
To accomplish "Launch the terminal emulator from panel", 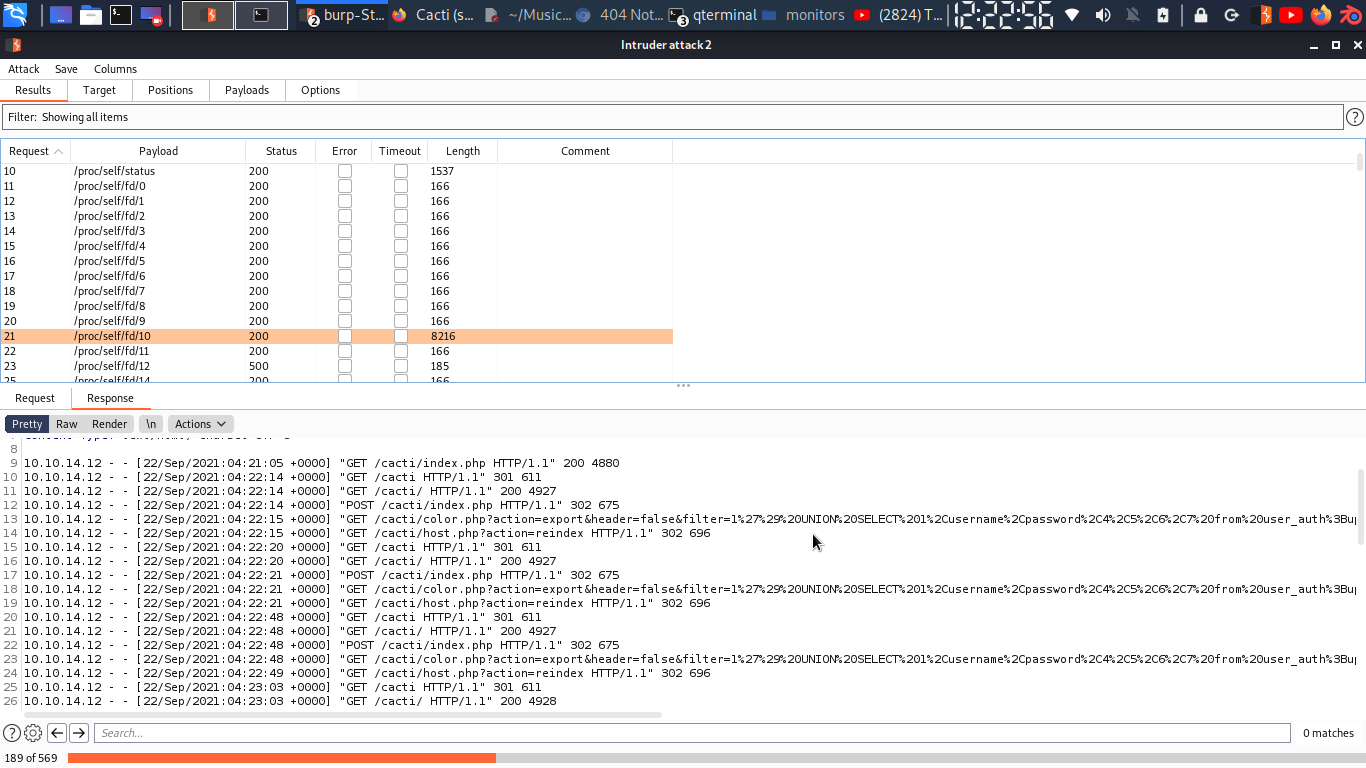I will (121, 15).
